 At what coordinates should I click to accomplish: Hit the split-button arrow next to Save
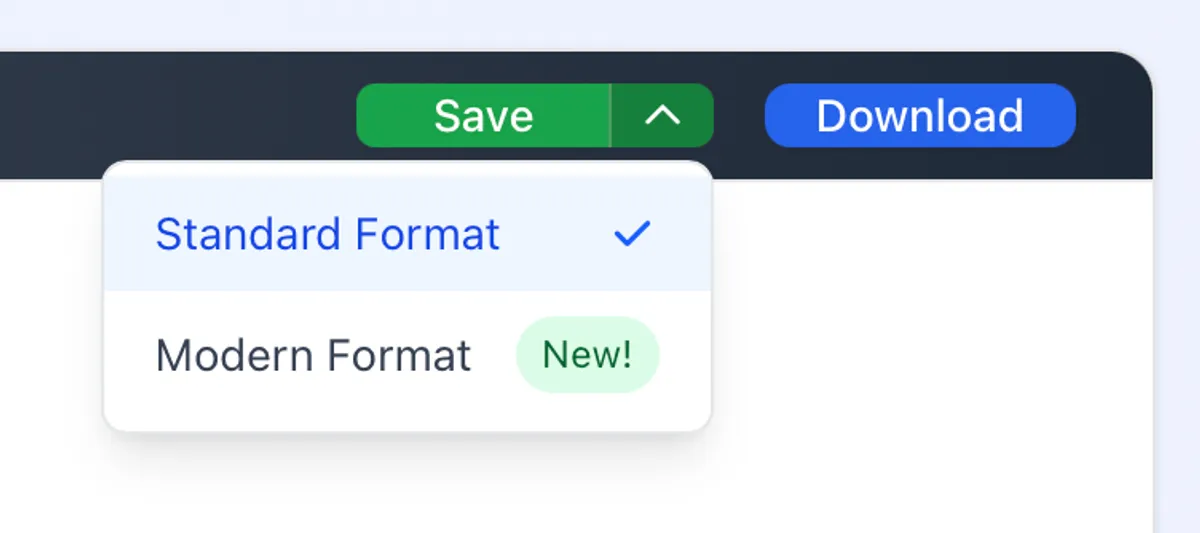click(x=662, y=116)
